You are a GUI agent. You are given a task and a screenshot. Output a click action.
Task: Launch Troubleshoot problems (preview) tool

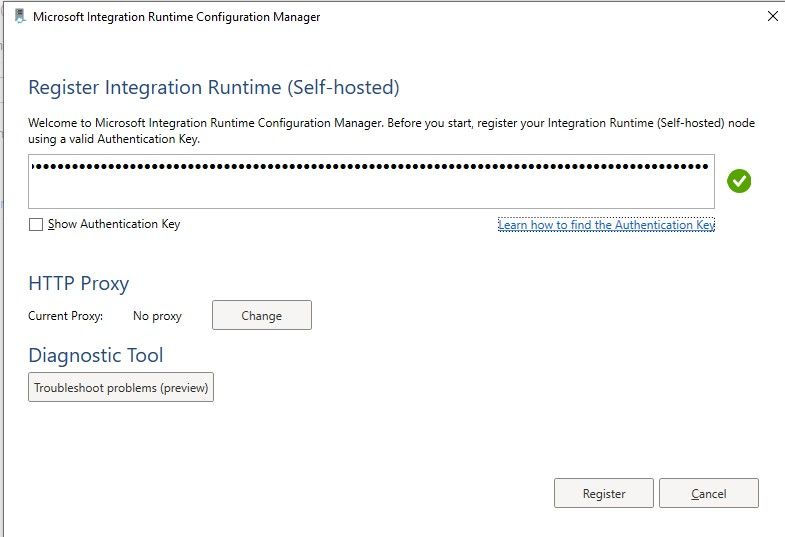121,388
